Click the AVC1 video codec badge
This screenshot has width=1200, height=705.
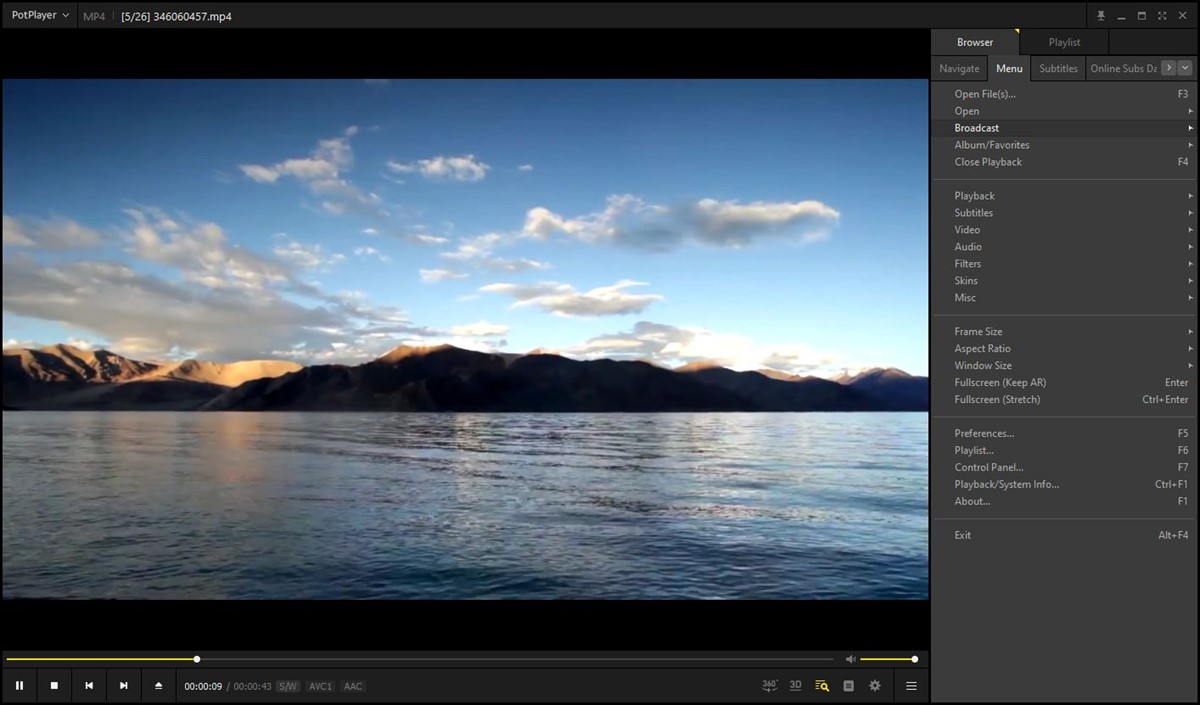(320, 686)
